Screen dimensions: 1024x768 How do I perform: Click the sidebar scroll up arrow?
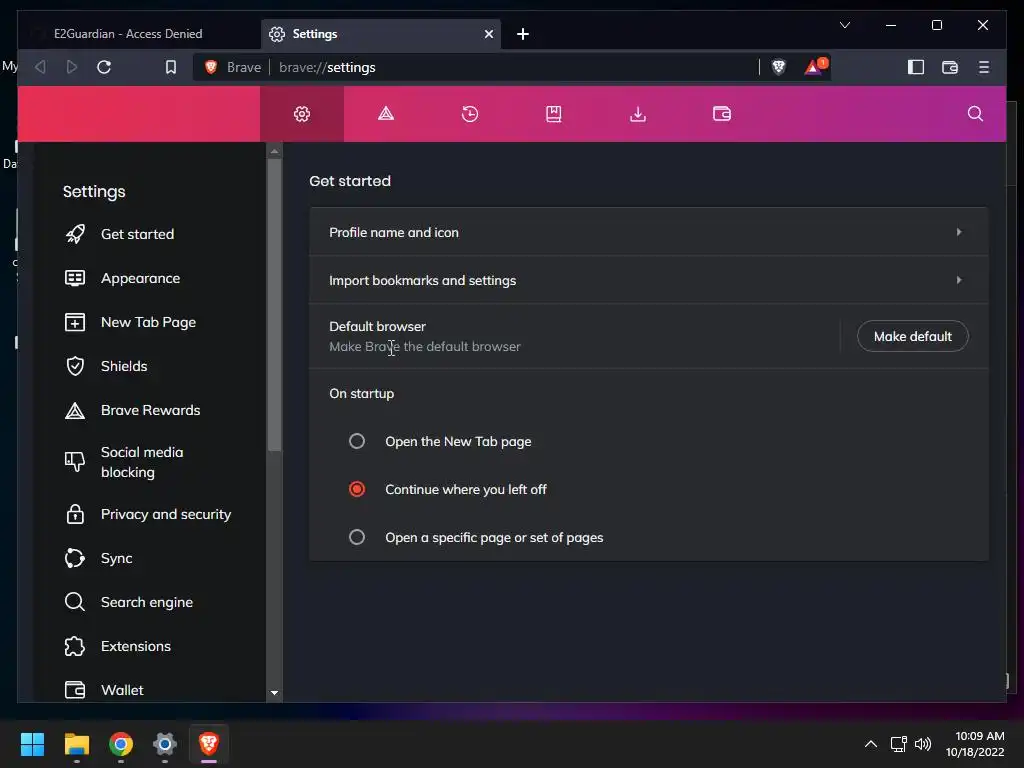pyautogui.click(x=274, y=151)
